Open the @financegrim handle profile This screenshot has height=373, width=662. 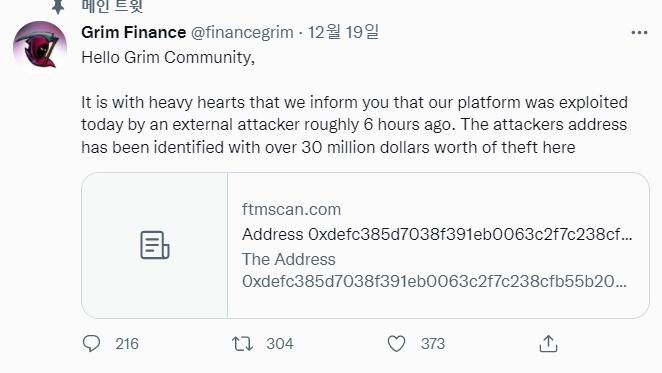tap(242, 33)
